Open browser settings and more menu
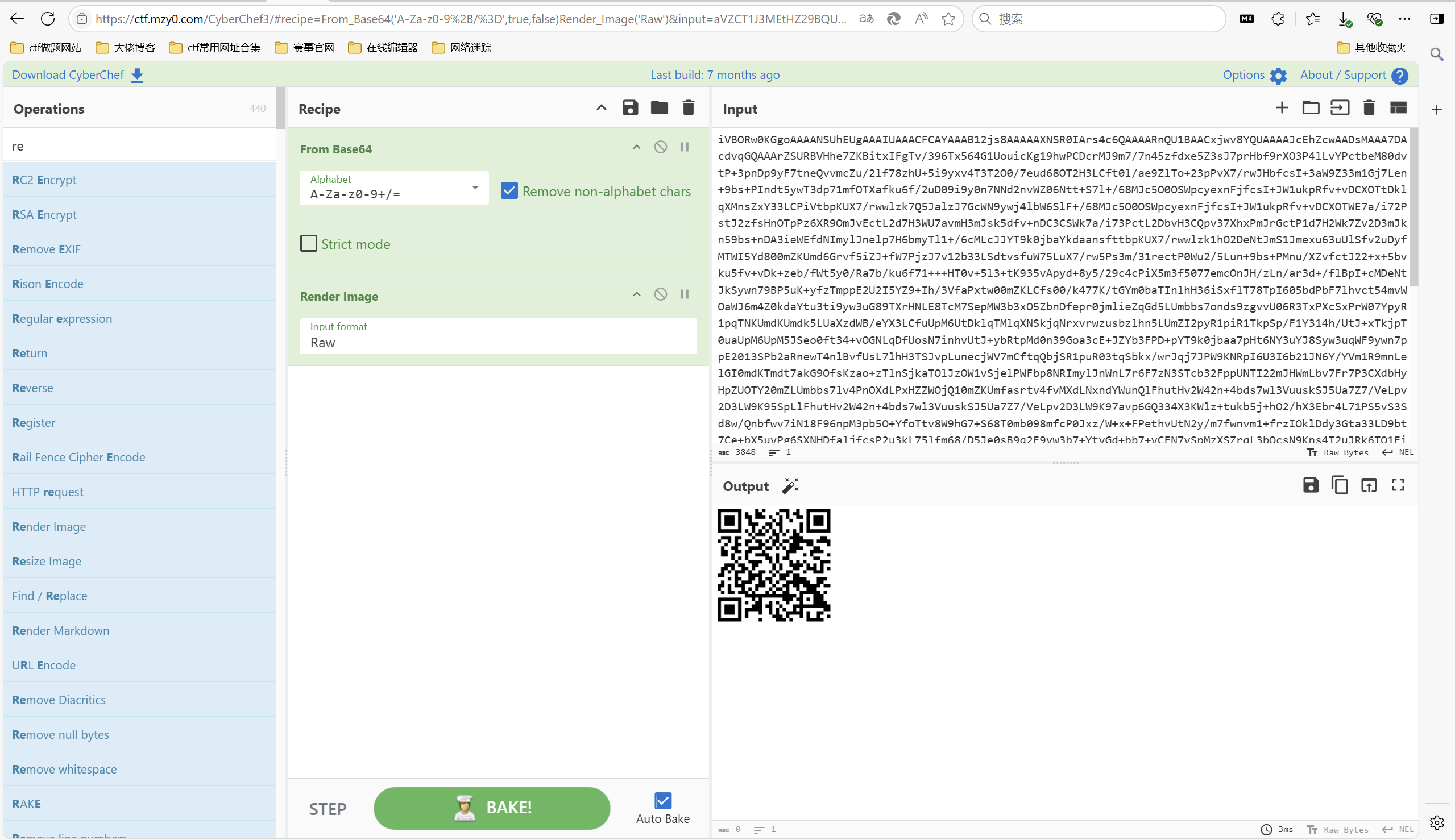The width and height of the screenshot is (1455, 840). 1404,19
